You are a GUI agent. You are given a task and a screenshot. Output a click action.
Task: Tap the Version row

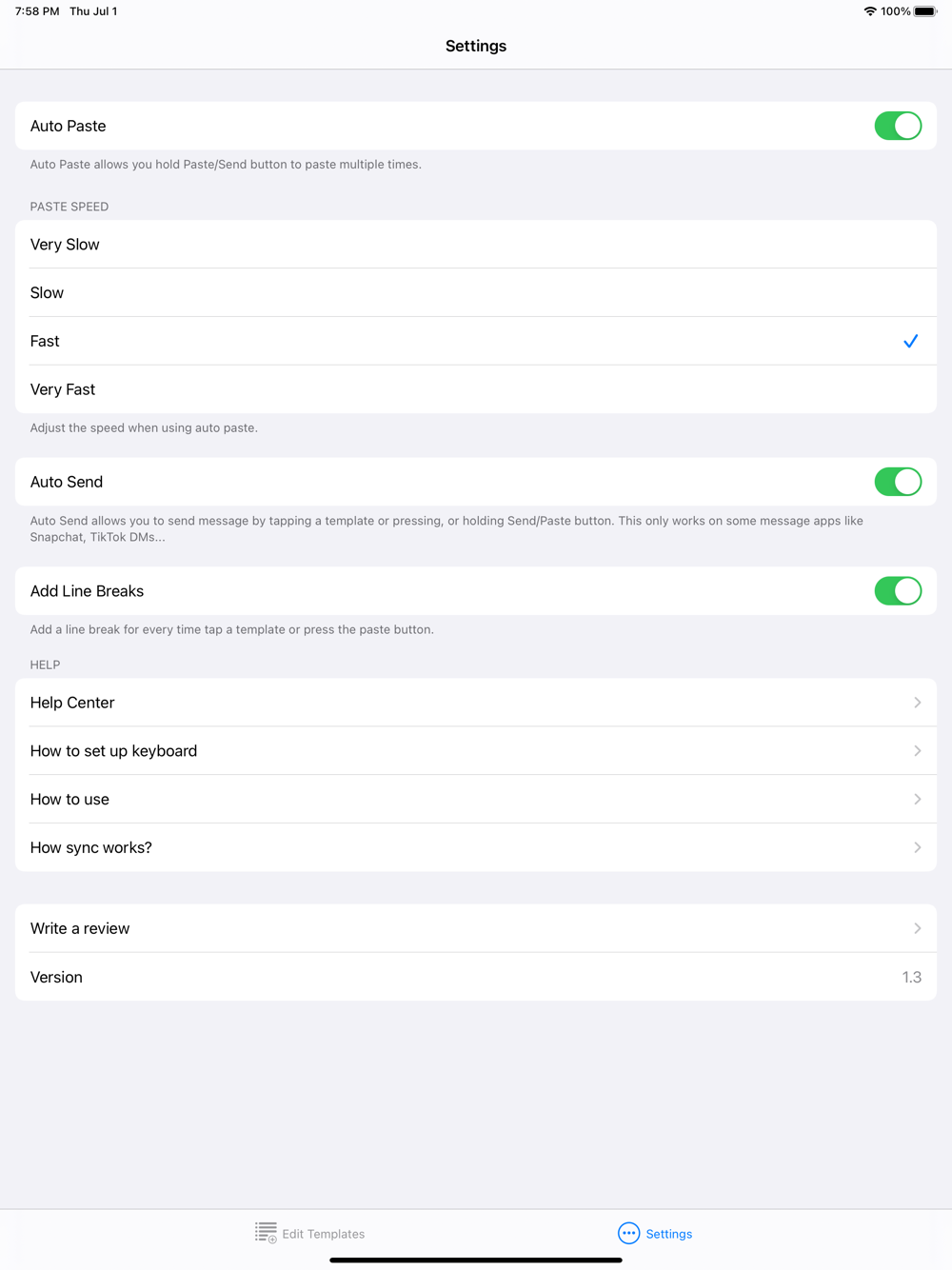[476, 977]
